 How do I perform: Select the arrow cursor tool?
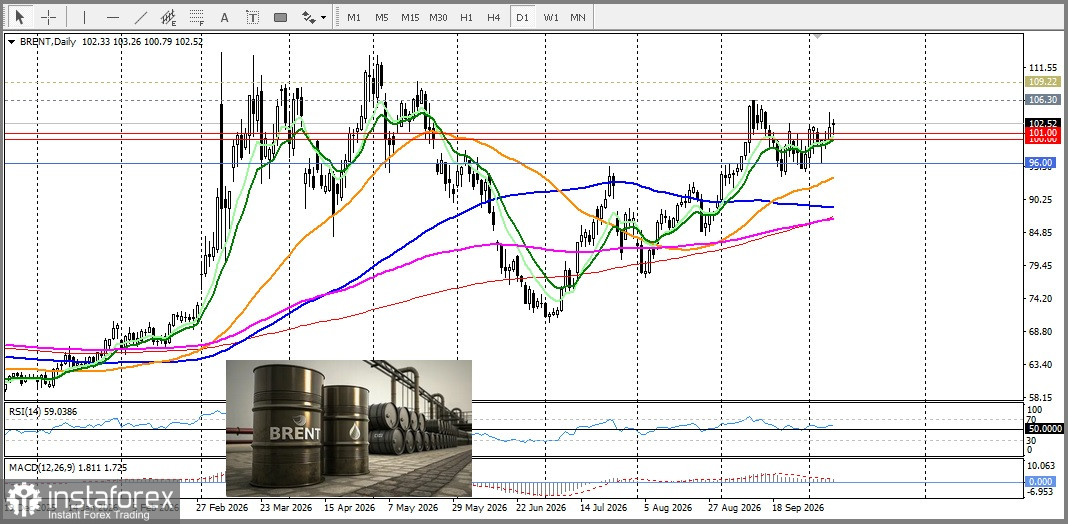coord(19,16)
